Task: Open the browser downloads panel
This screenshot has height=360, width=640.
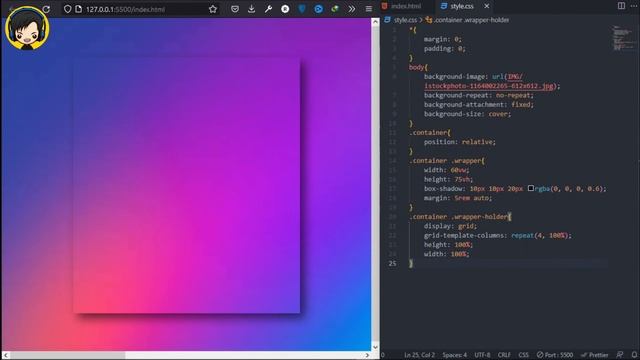Action: (x=251, y=9)
